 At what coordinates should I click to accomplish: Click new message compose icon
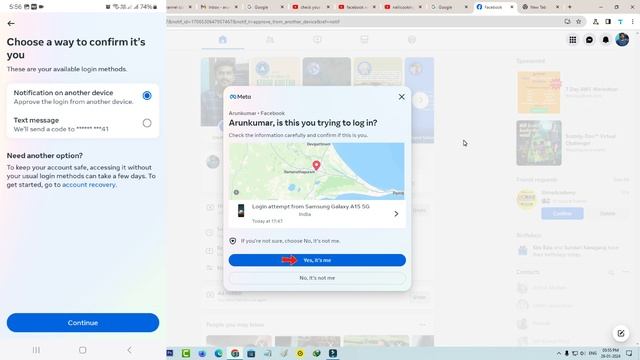[x=621, y=333]
